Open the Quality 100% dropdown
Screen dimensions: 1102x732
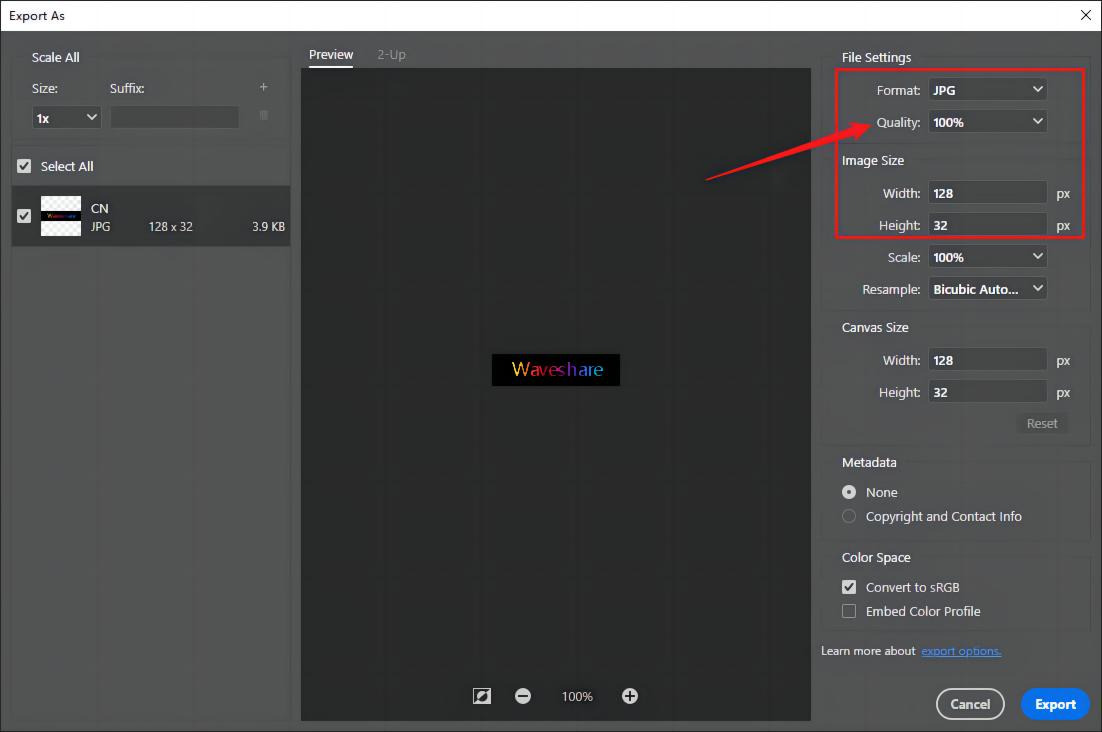tap(987, 122)
